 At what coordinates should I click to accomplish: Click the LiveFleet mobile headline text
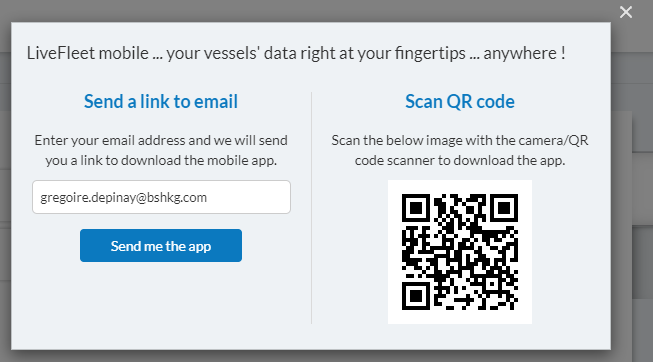(x=296, y=53)
